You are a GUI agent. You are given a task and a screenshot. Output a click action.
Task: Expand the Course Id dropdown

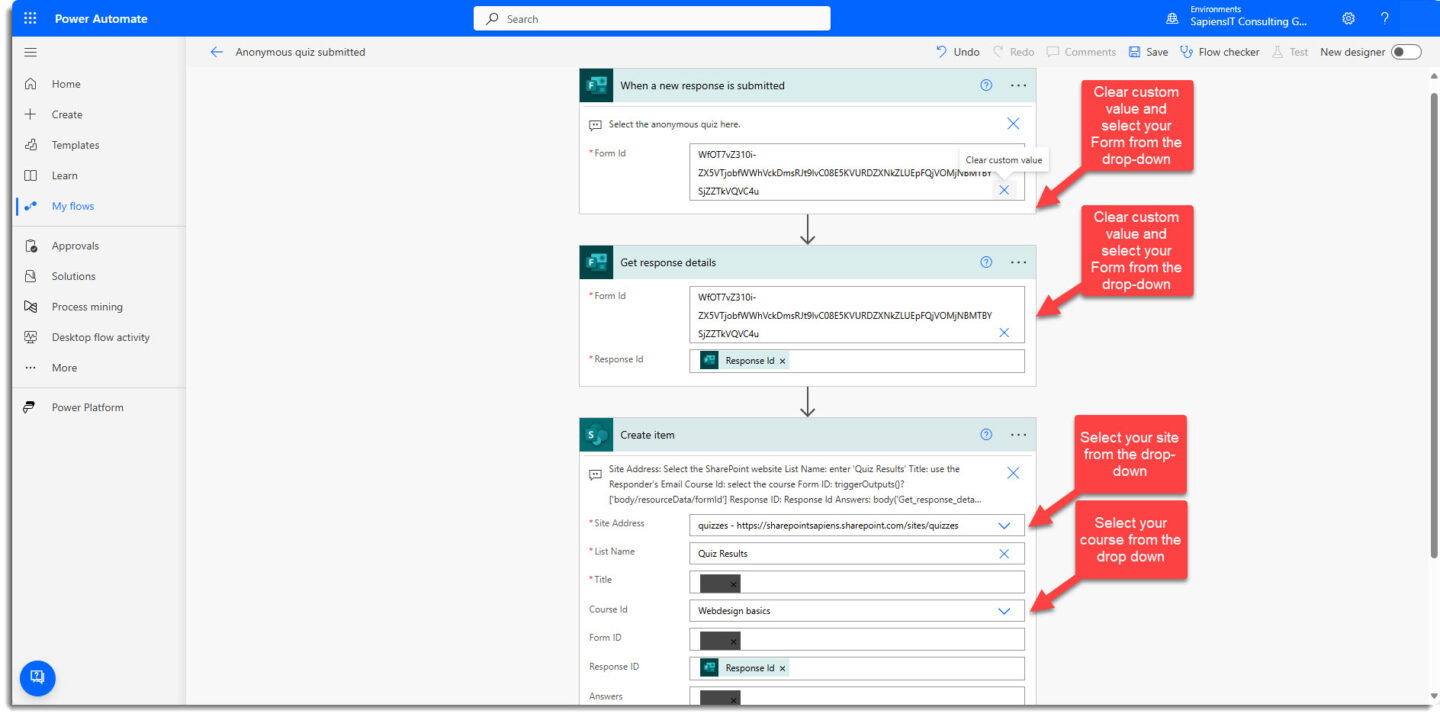pyautogui.click(x=1004, y=611)
